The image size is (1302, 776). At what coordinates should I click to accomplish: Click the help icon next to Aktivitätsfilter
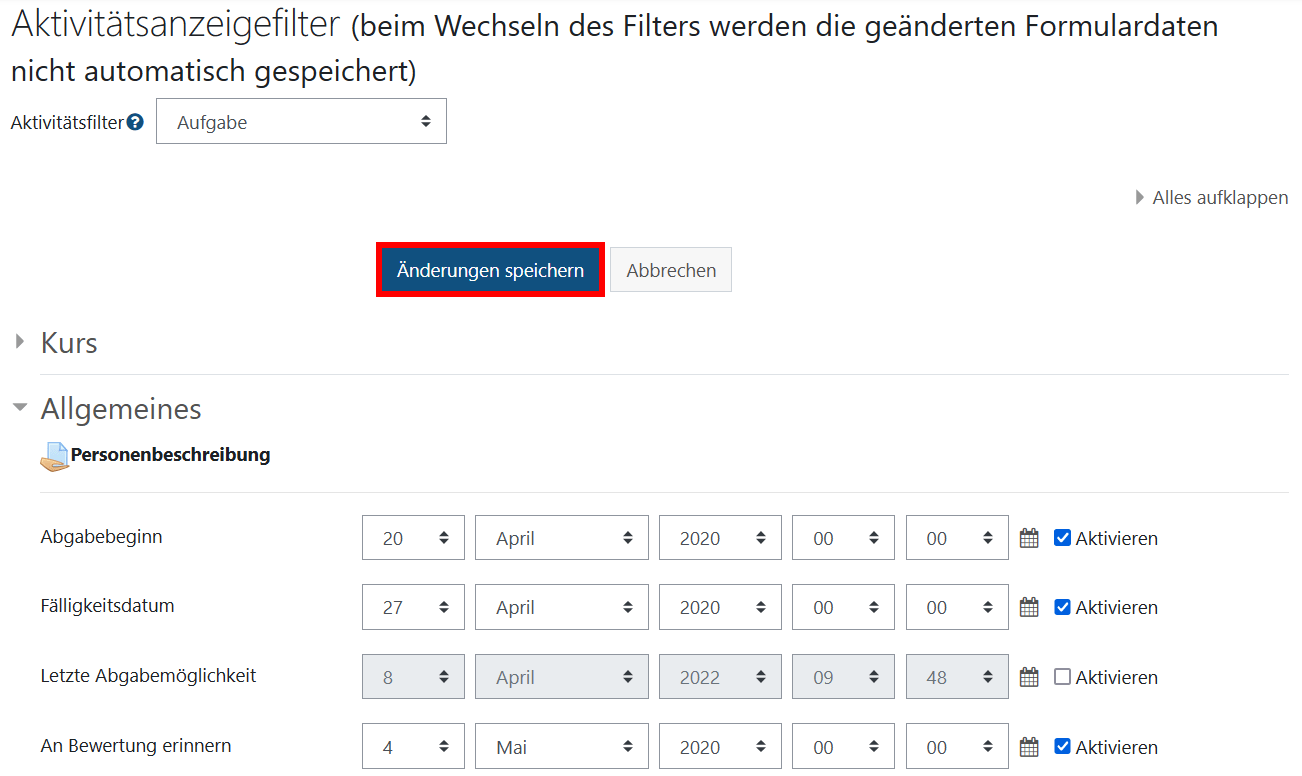136,121
